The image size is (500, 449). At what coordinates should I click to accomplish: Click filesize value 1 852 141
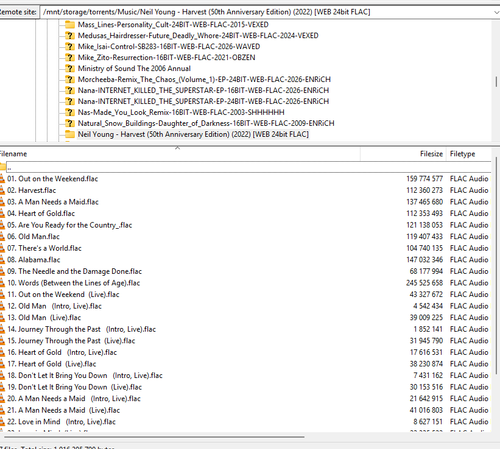[x=428, y=329]
